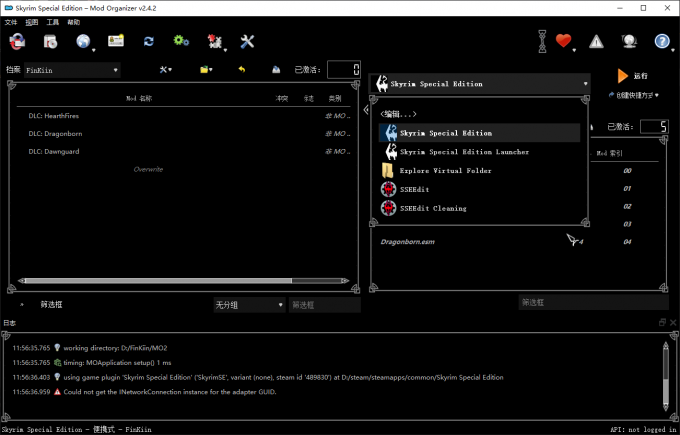Click the plugin list 筛选框 filter field
This screenshot has width=680, height=435.
tap(593, 302)
